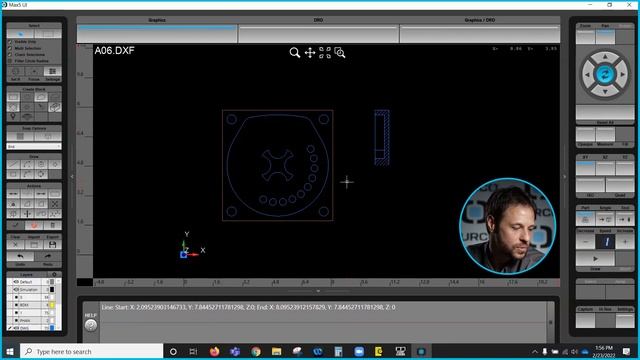Screen dimensions: 640x360
Task: Click the checkmark confirm icon in Actions
Action: coord(16,225)
